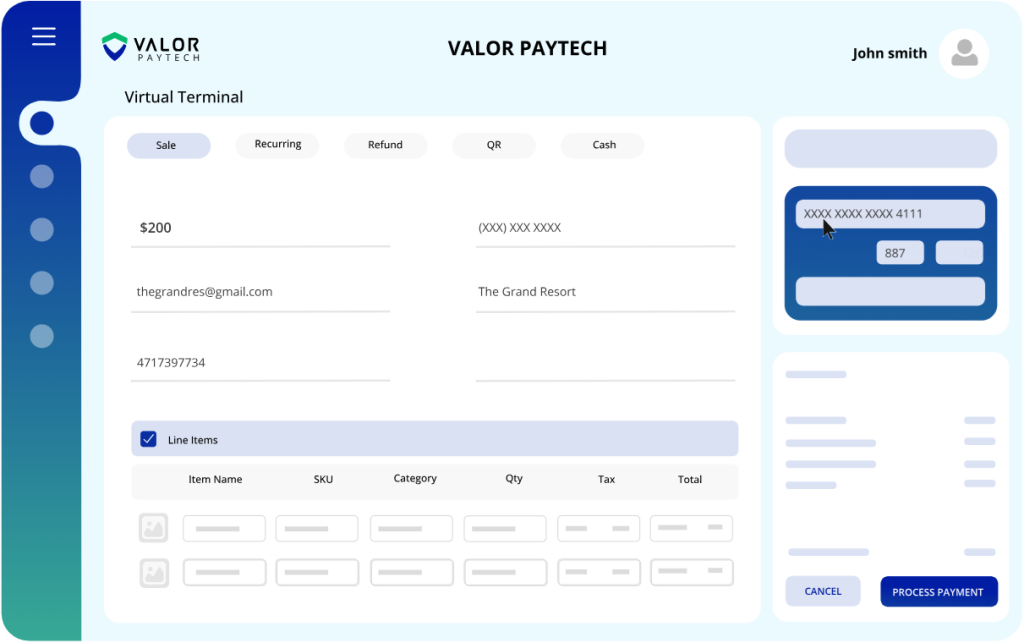Click the second row Total input box
The width and height of the screenshot is (1024, 643).
coord(692,572)
